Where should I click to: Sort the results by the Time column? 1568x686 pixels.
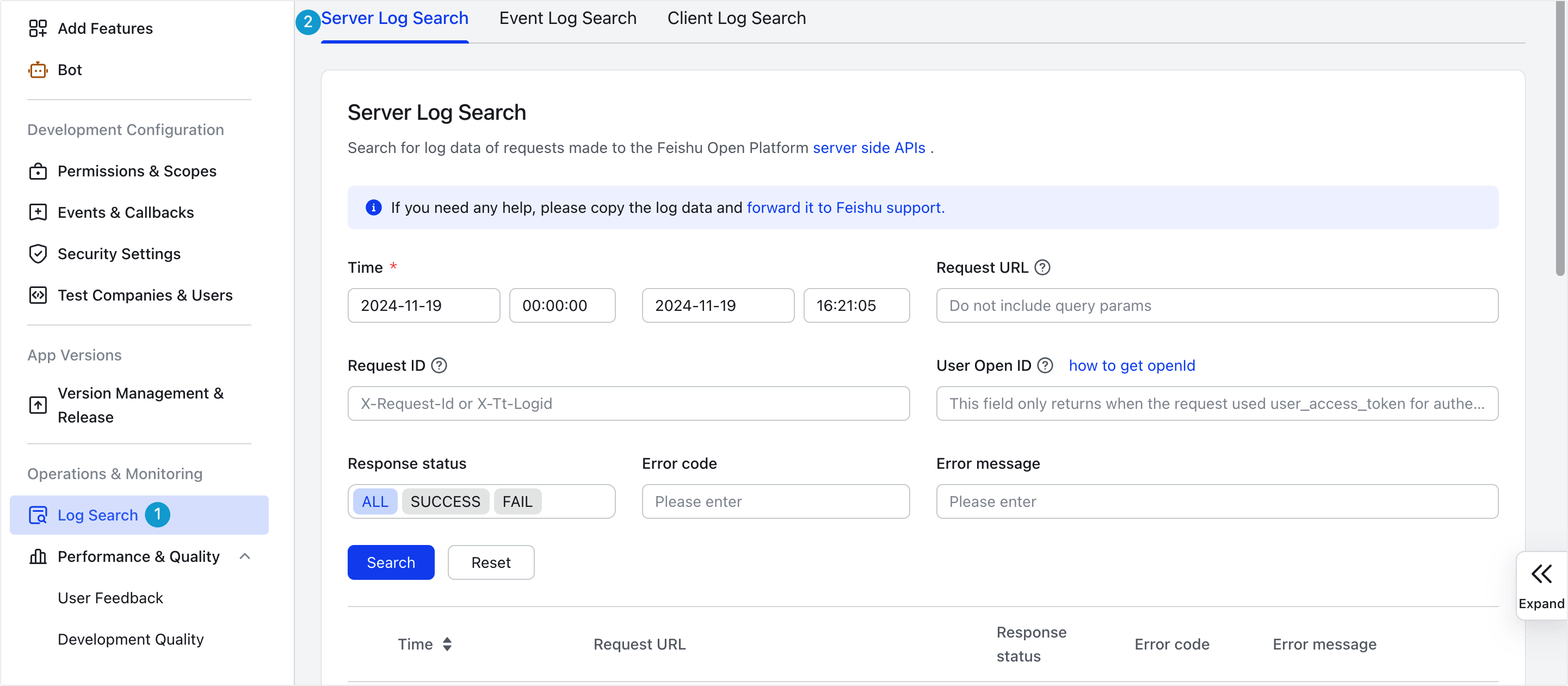[x=447, y=644]
